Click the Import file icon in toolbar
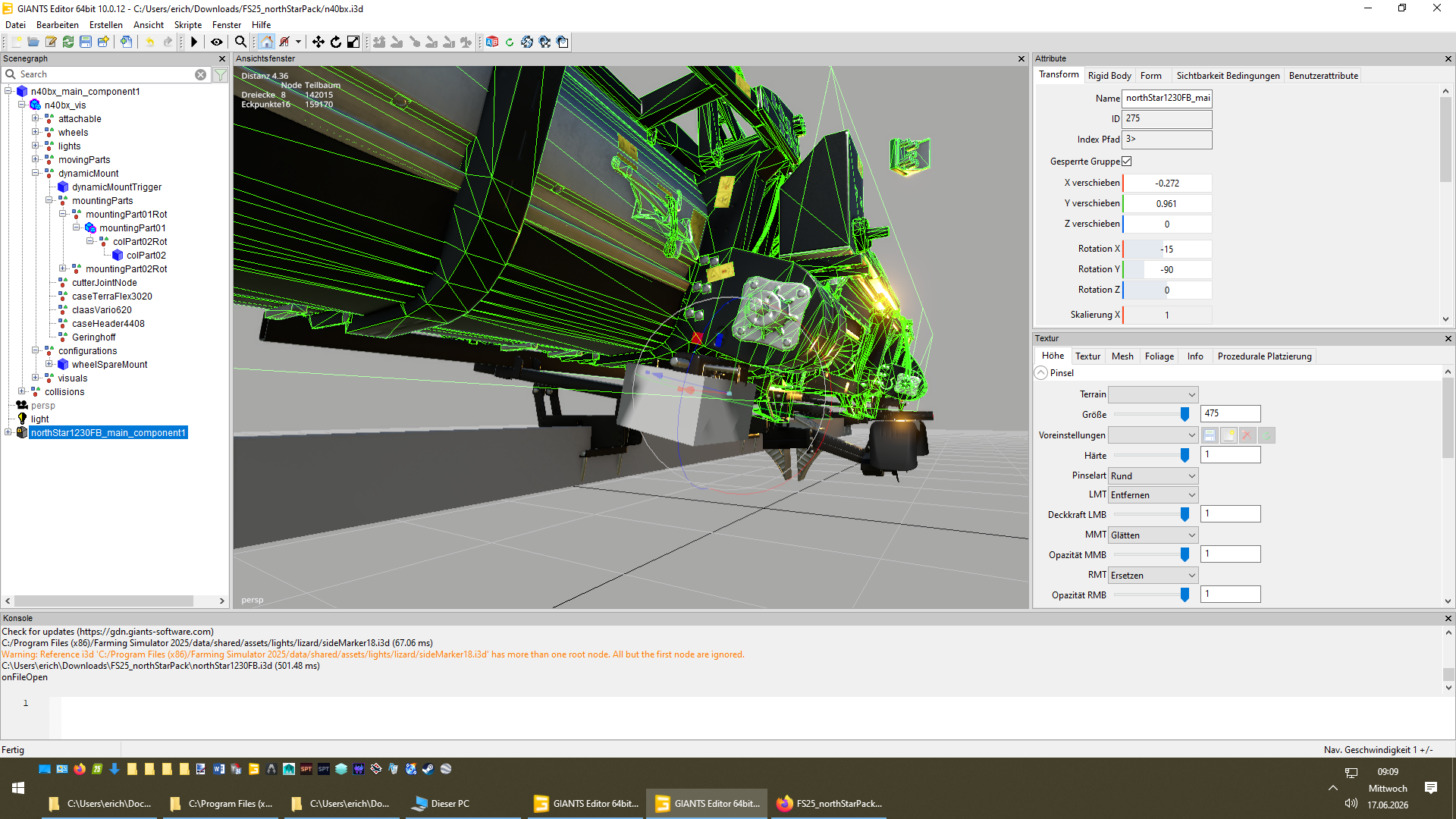The height and width of the screenshot is (819, 1456). 126,42
